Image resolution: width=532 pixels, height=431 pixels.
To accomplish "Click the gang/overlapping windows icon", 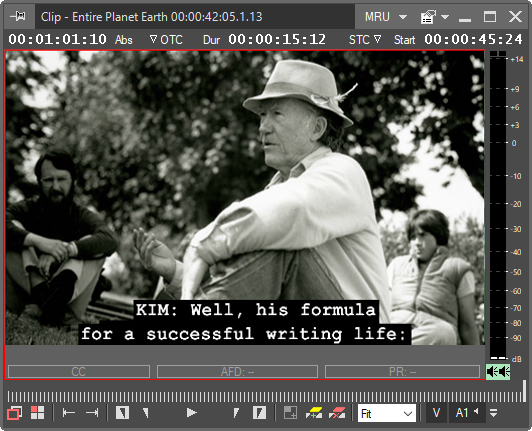I will (x=15, y=413).
